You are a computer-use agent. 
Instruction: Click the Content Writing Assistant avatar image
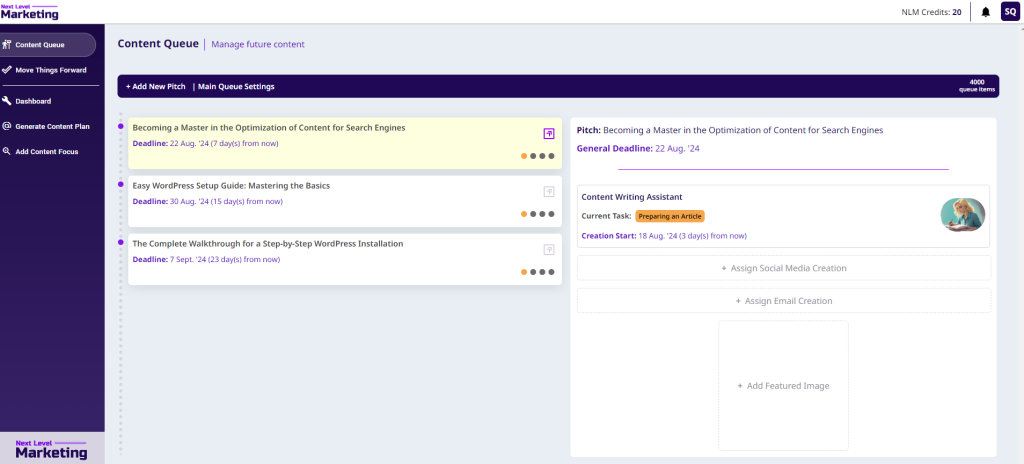coord(962,215)
